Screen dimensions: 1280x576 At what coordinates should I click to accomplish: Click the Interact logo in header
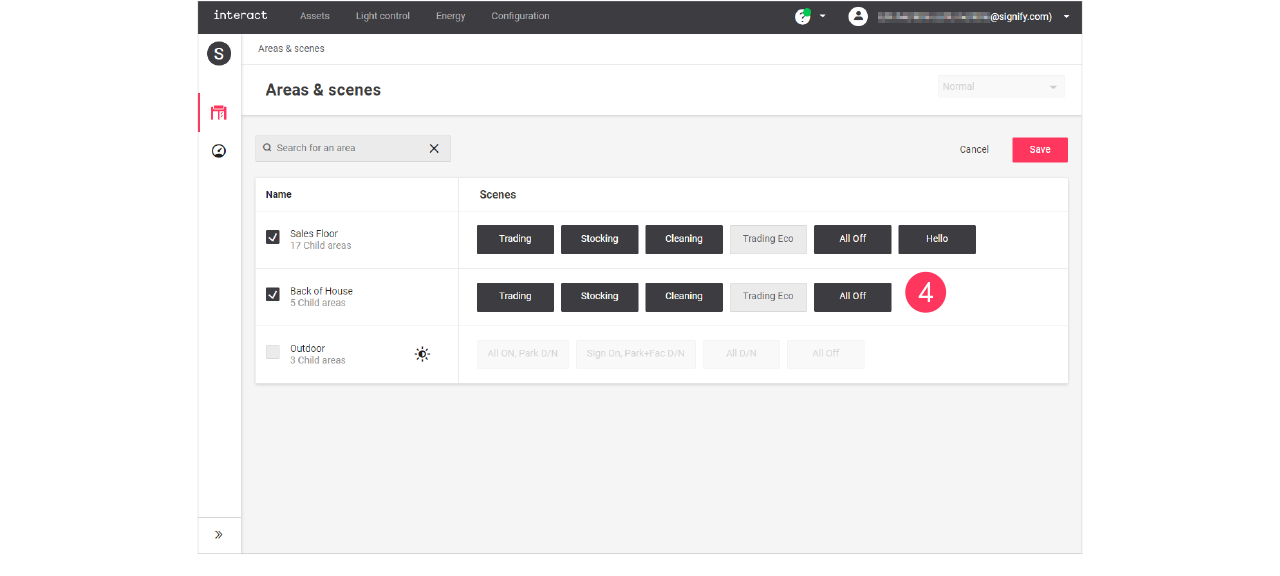(x=240, y=16)
